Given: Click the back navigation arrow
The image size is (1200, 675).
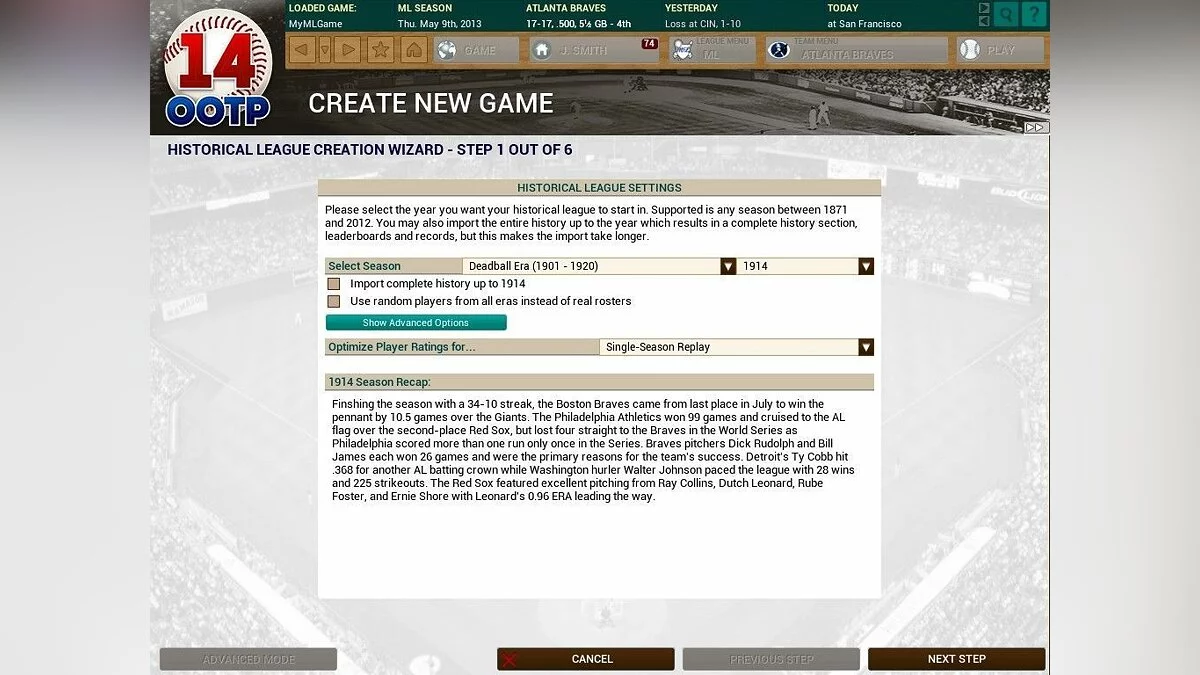Looking at the screenshot, I should click(302, 49).
